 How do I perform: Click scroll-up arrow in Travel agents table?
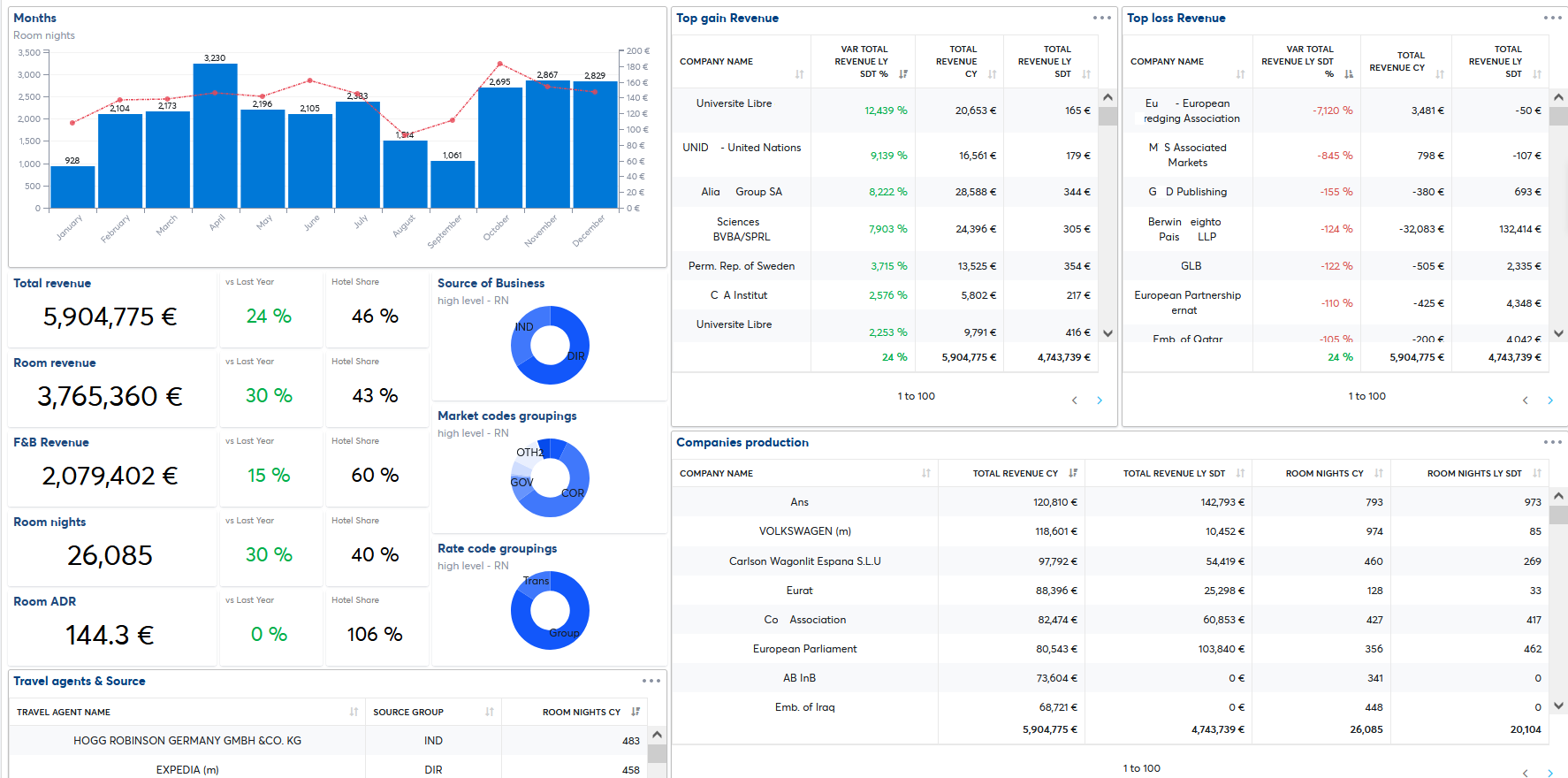(x=657, y=735)
